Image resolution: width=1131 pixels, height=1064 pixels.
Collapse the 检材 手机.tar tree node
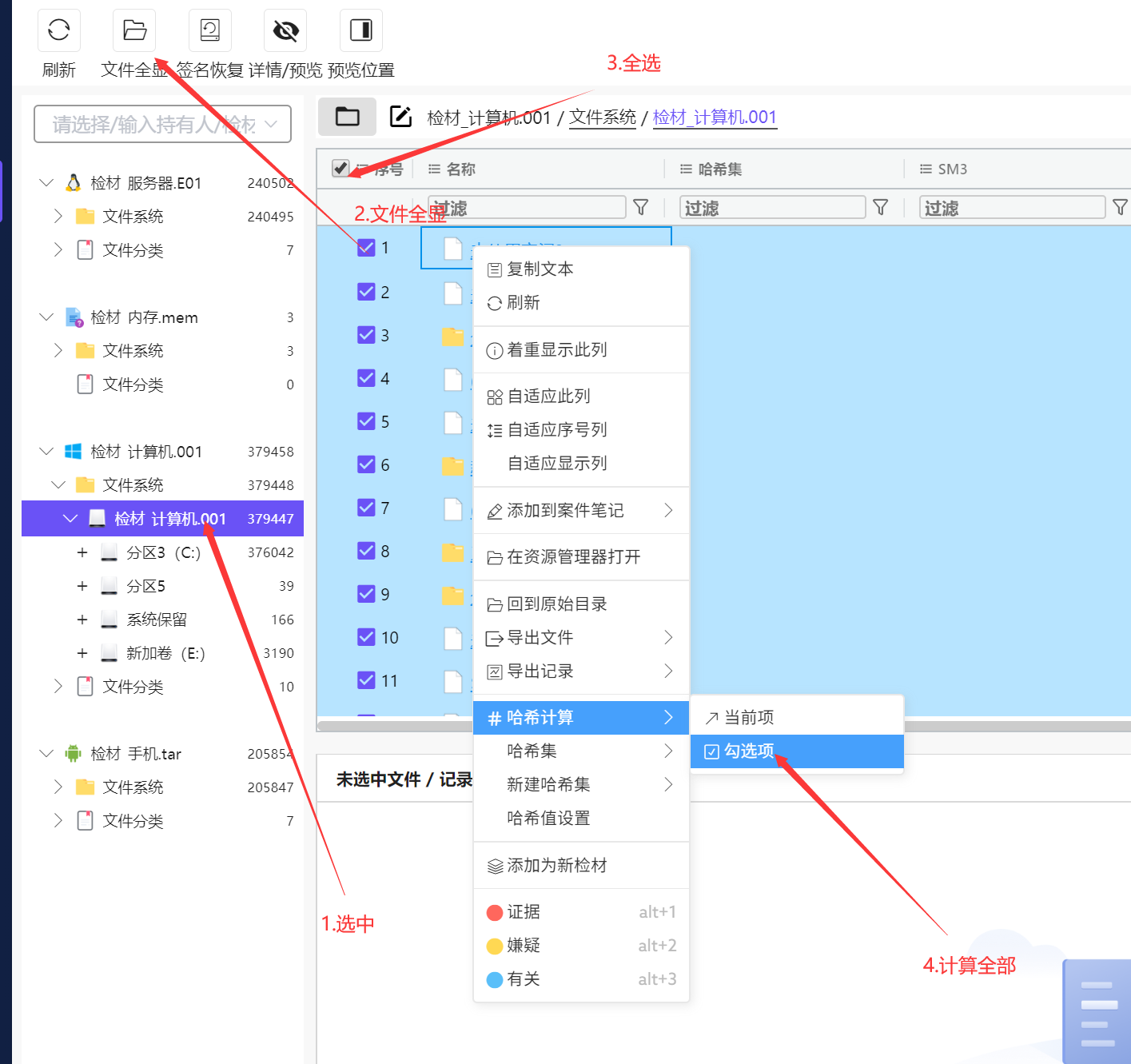46,753
